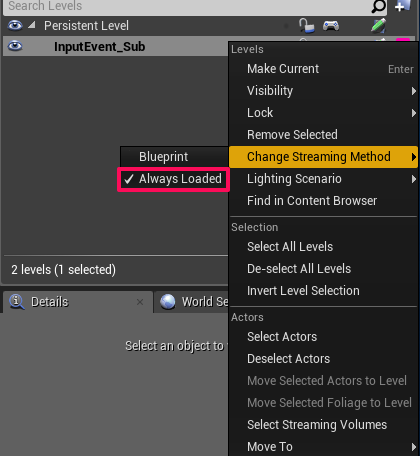
Task: Click the add level icon beside search
Action: pos(403,5)
